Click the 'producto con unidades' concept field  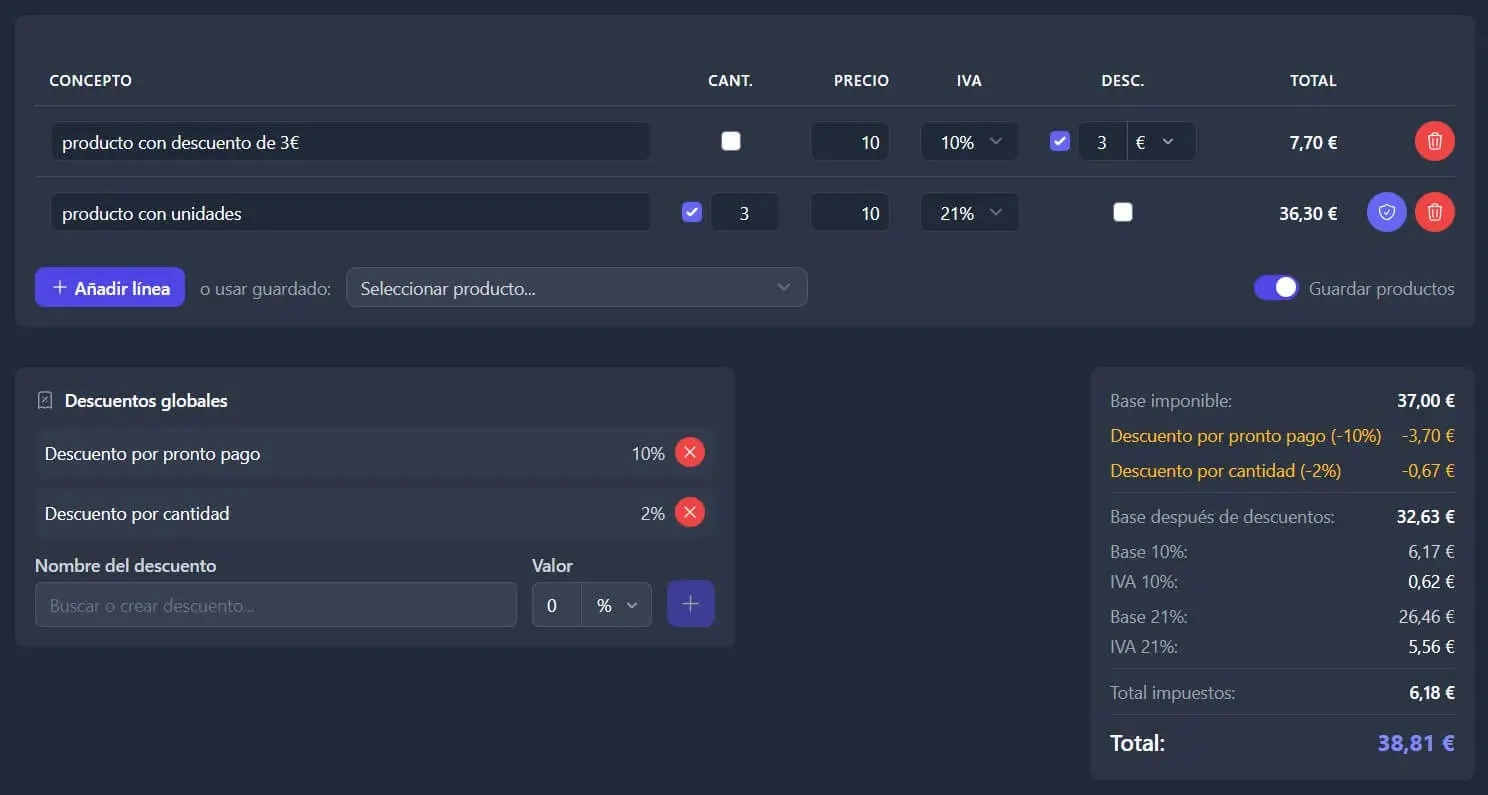point(350,213)
